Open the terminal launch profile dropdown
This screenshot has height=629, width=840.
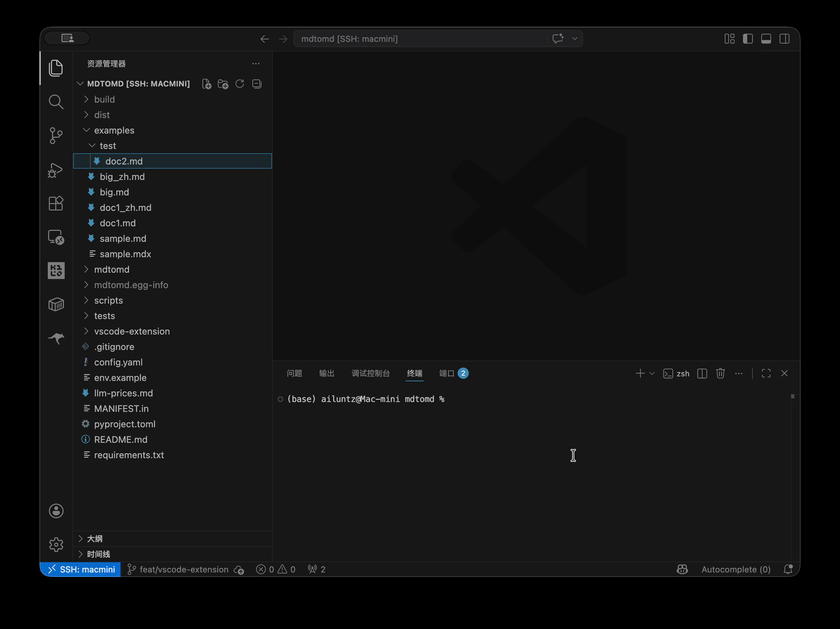point(652,373)
